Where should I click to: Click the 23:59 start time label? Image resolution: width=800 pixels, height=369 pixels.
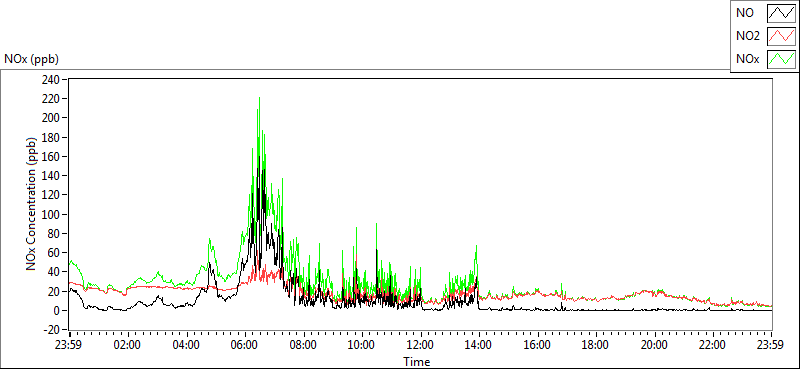click(x=69, y=344)
